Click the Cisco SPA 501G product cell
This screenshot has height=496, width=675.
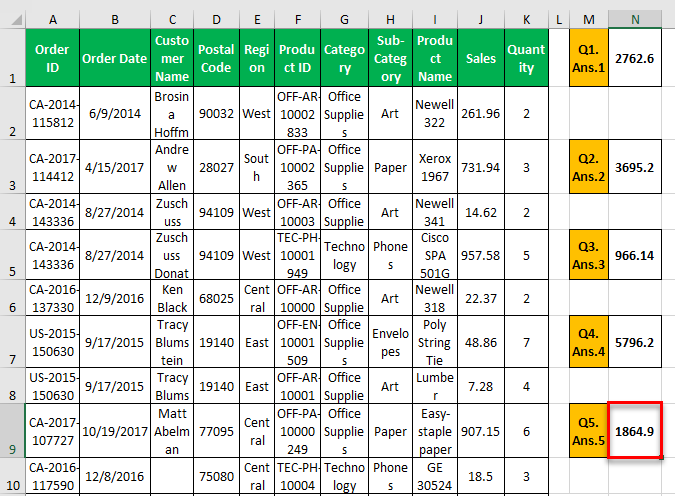pos(435,255)
